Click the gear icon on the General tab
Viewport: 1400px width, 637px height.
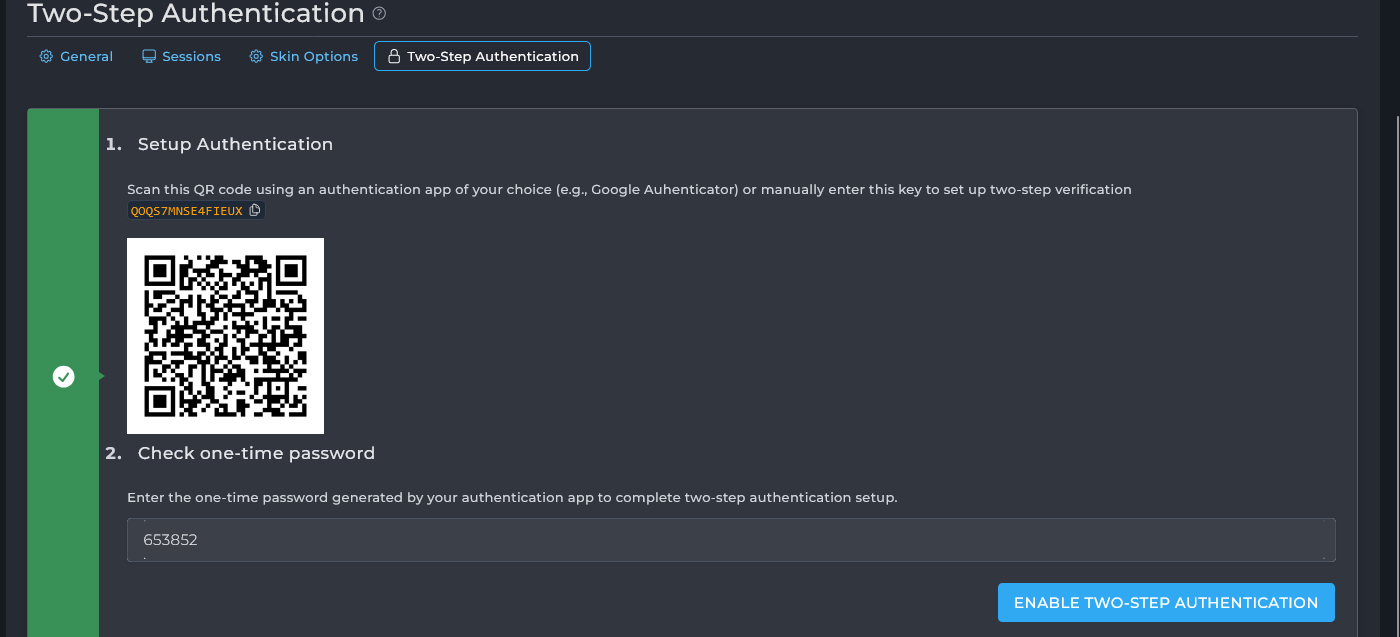[x=46, y=57]
